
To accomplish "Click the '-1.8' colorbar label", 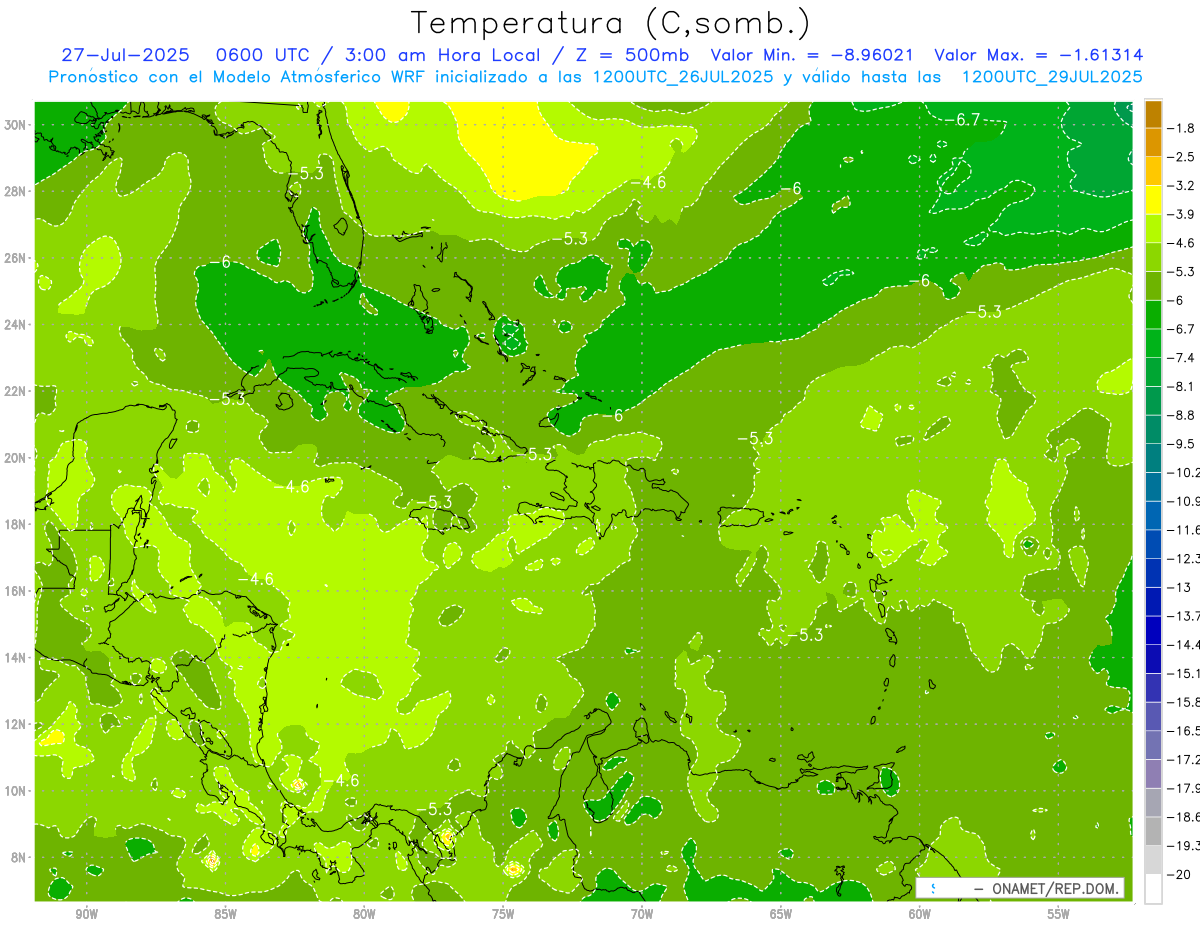I will tap(1183, 128).
